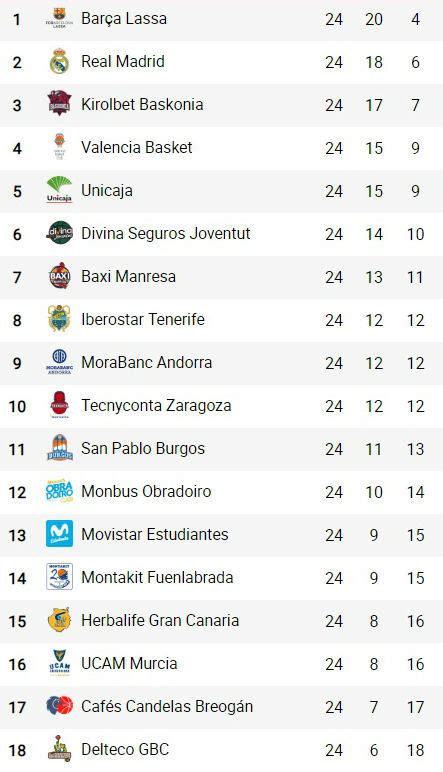This screenshot has height=772, width=443.
Task: Click Montakit Fuenlabrada team name
Action: click(x=157, y=577)
